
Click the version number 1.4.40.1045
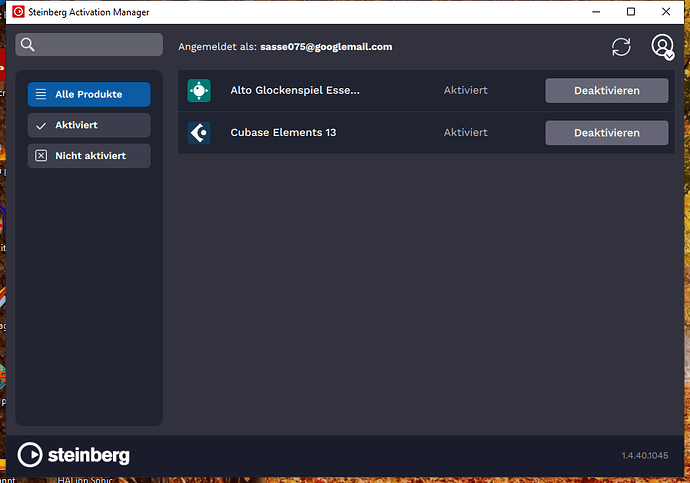pos(645,456)
